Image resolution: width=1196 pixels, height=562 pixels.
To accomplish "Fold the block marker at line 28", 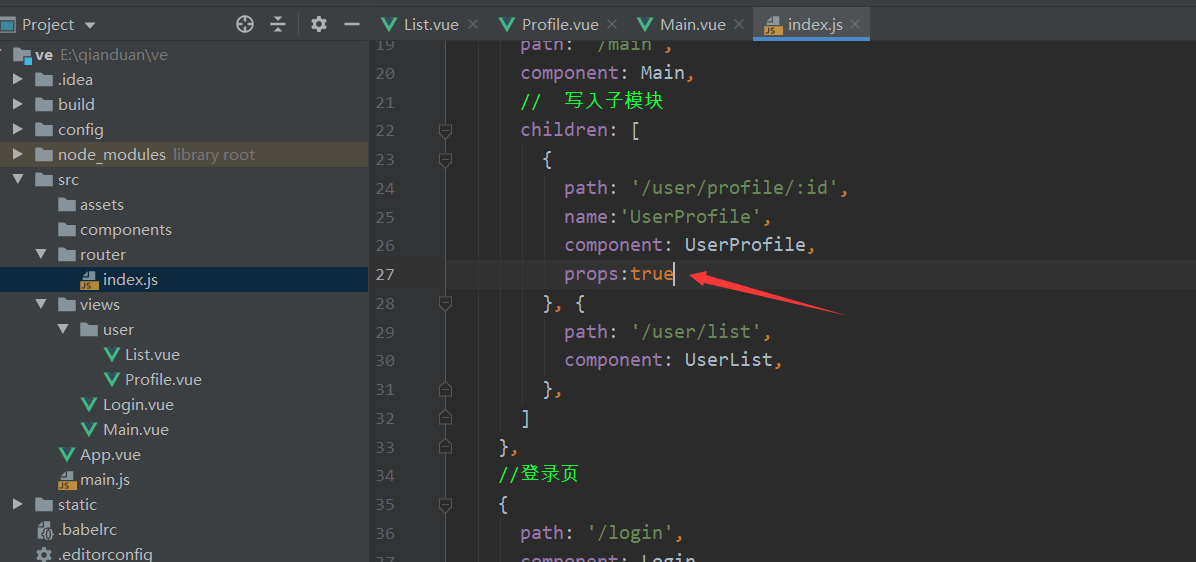I will [445, 303].
